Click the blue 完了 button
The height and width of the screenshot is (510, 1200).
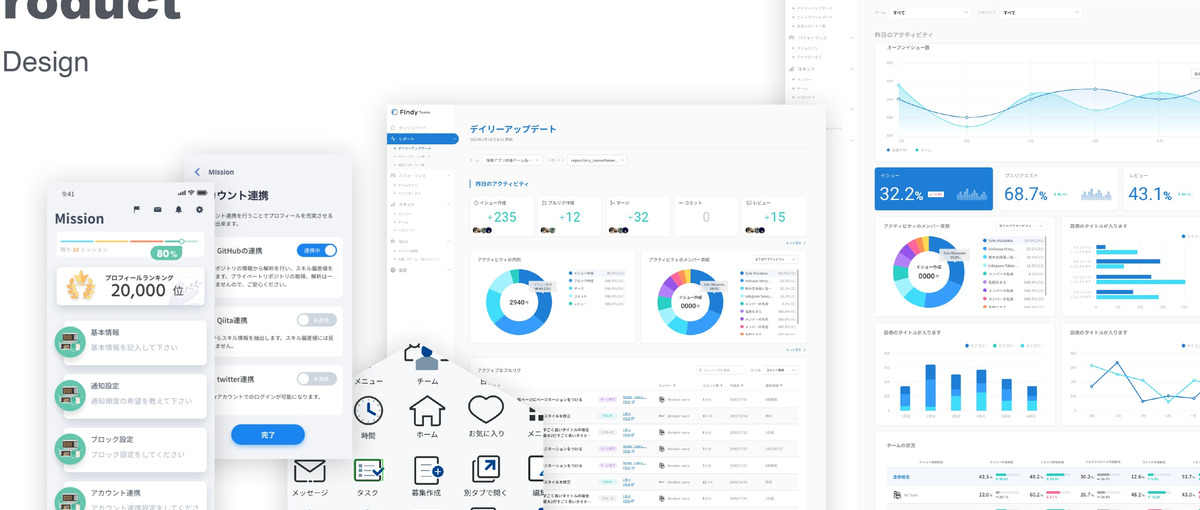268,435
